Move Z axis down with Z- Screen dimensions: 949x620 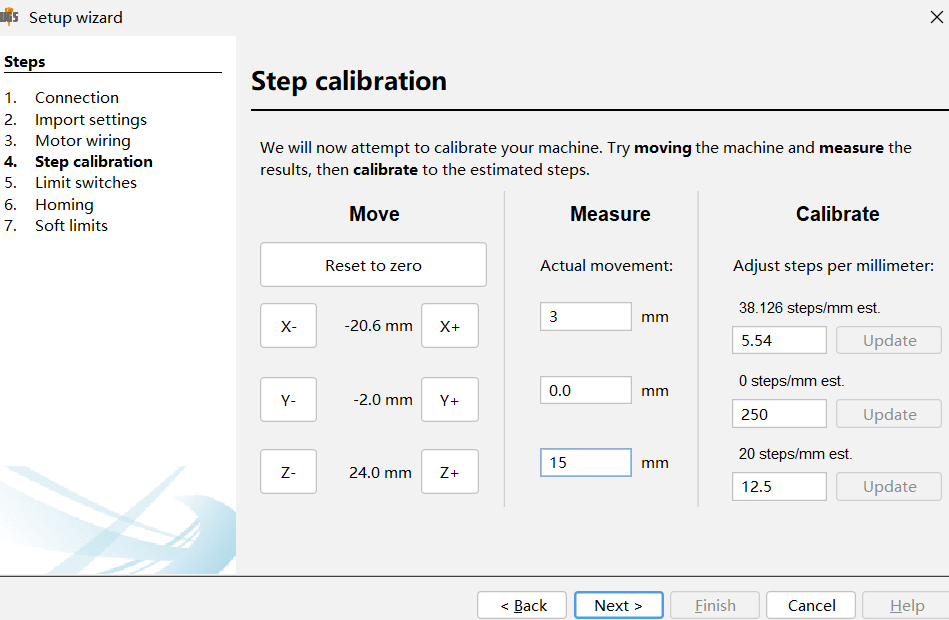tap(288, 472)
